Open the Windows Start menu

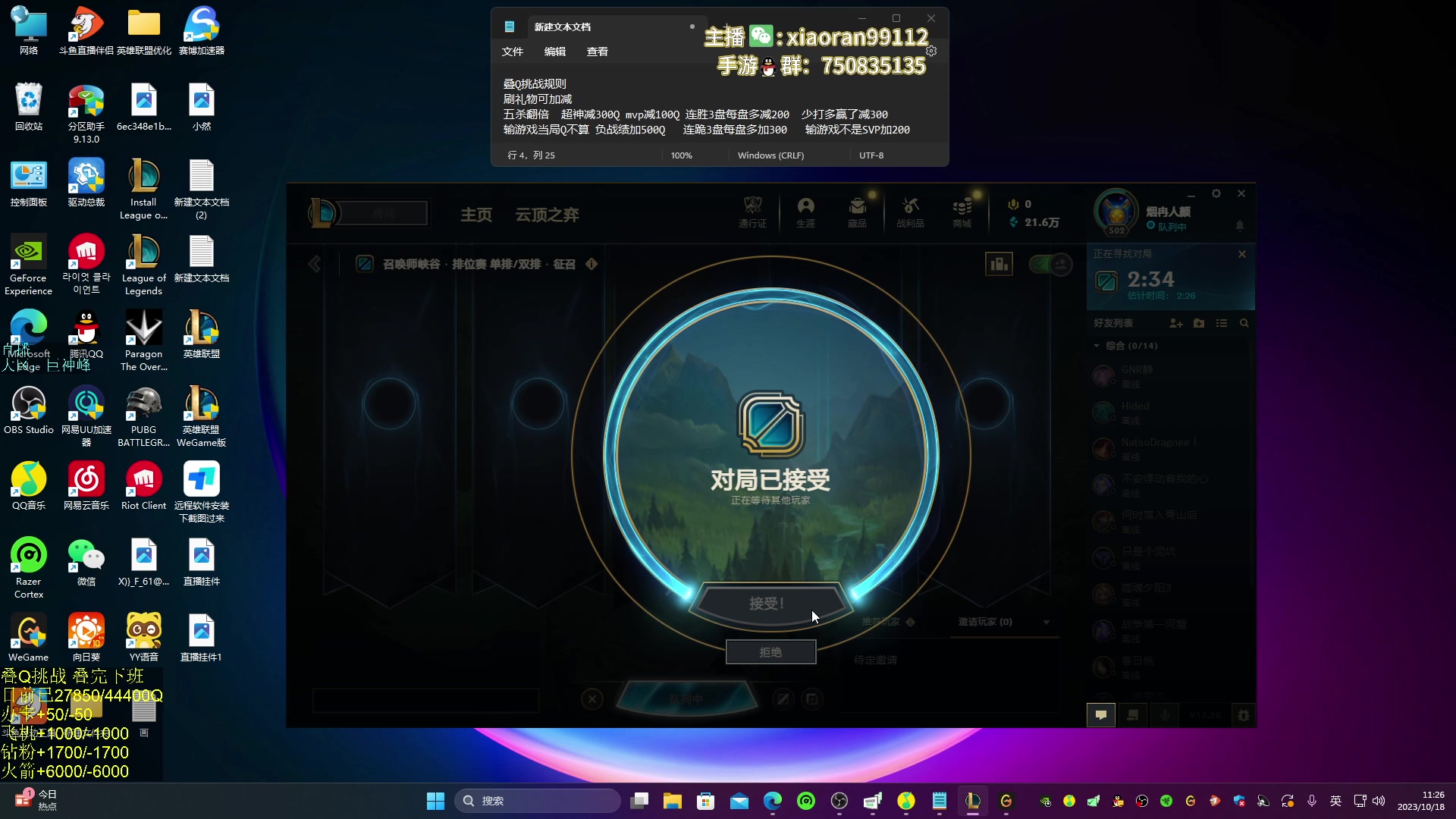coord(436,801)
